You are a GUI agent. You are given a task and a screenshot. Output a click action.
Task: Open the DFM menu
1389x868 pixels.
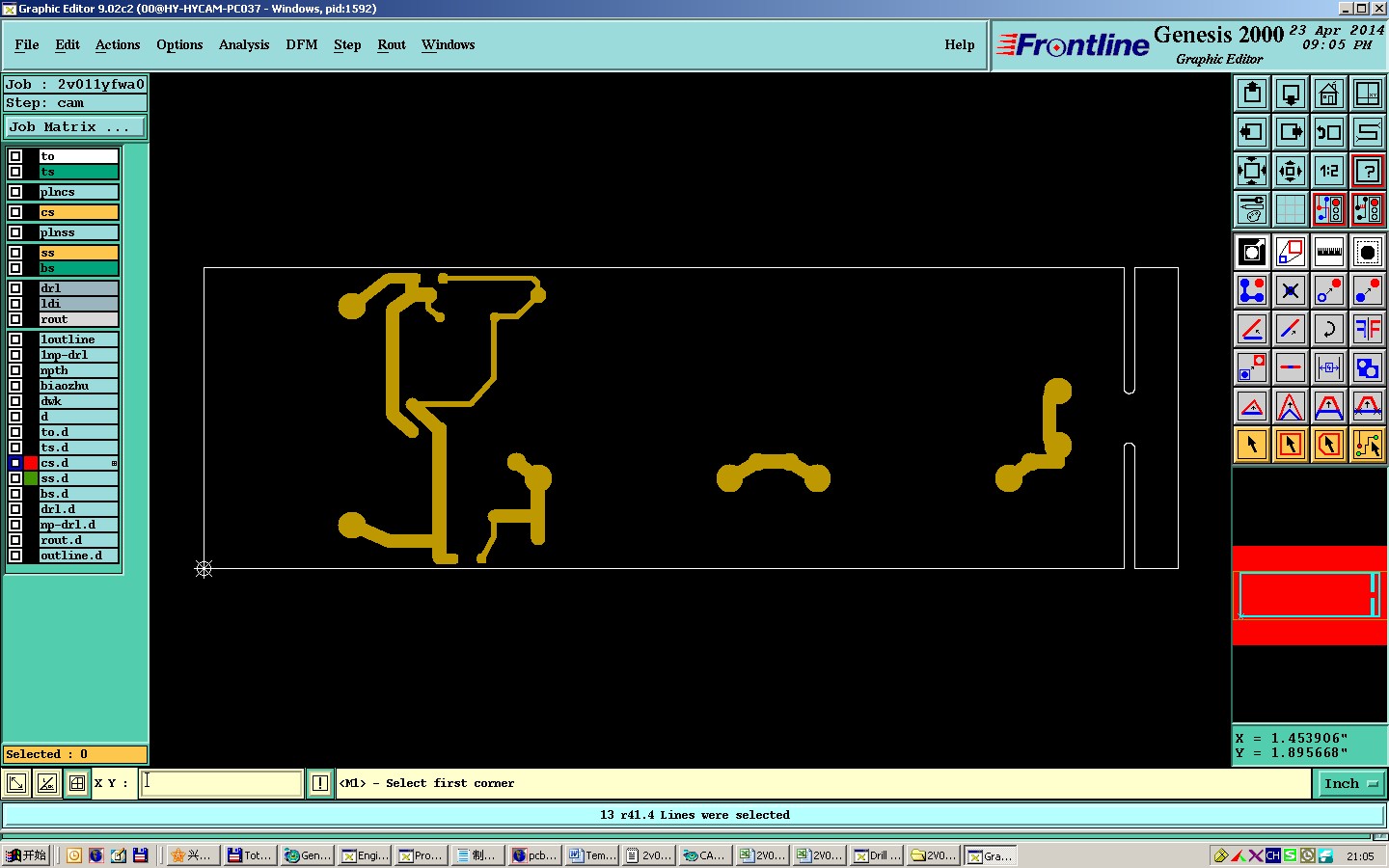(302, 44)
